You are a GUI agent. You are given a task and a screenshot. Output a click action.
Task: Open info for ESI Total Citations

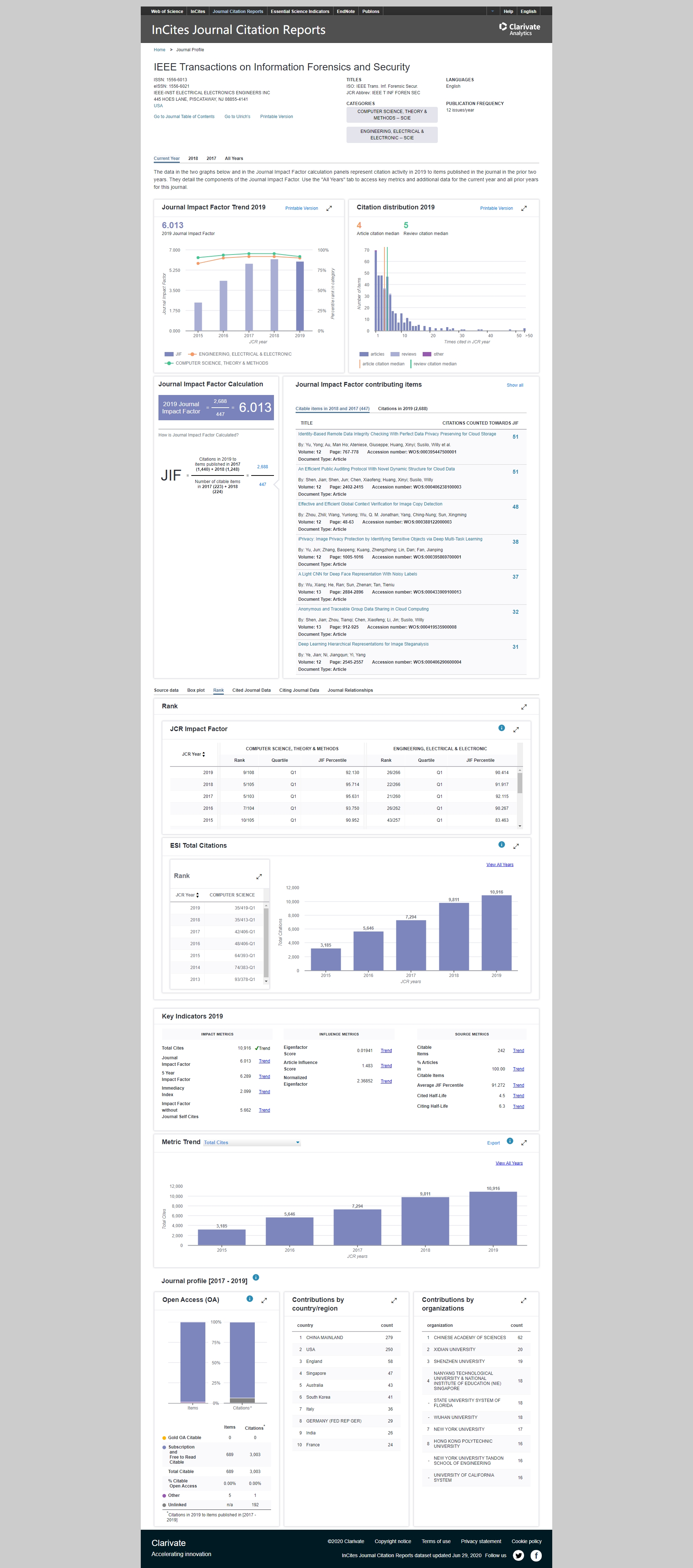(x=501, y=844)
